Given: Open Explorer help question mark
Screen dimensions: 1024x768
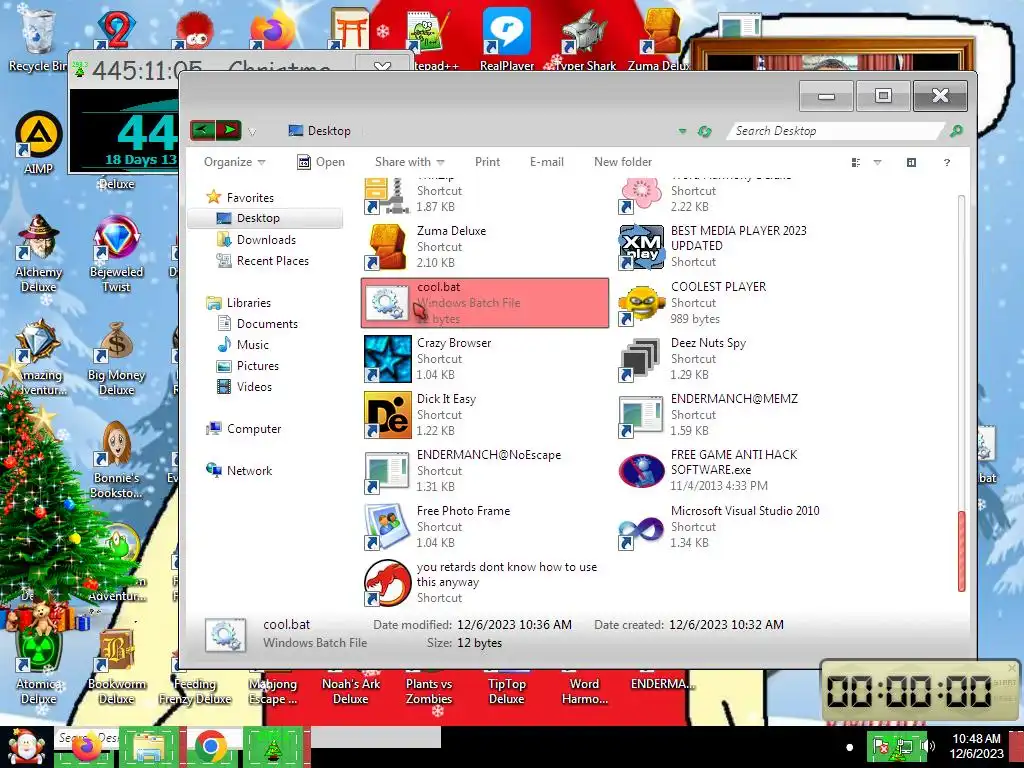Looking at the screenshot, I should click(947, 162).
